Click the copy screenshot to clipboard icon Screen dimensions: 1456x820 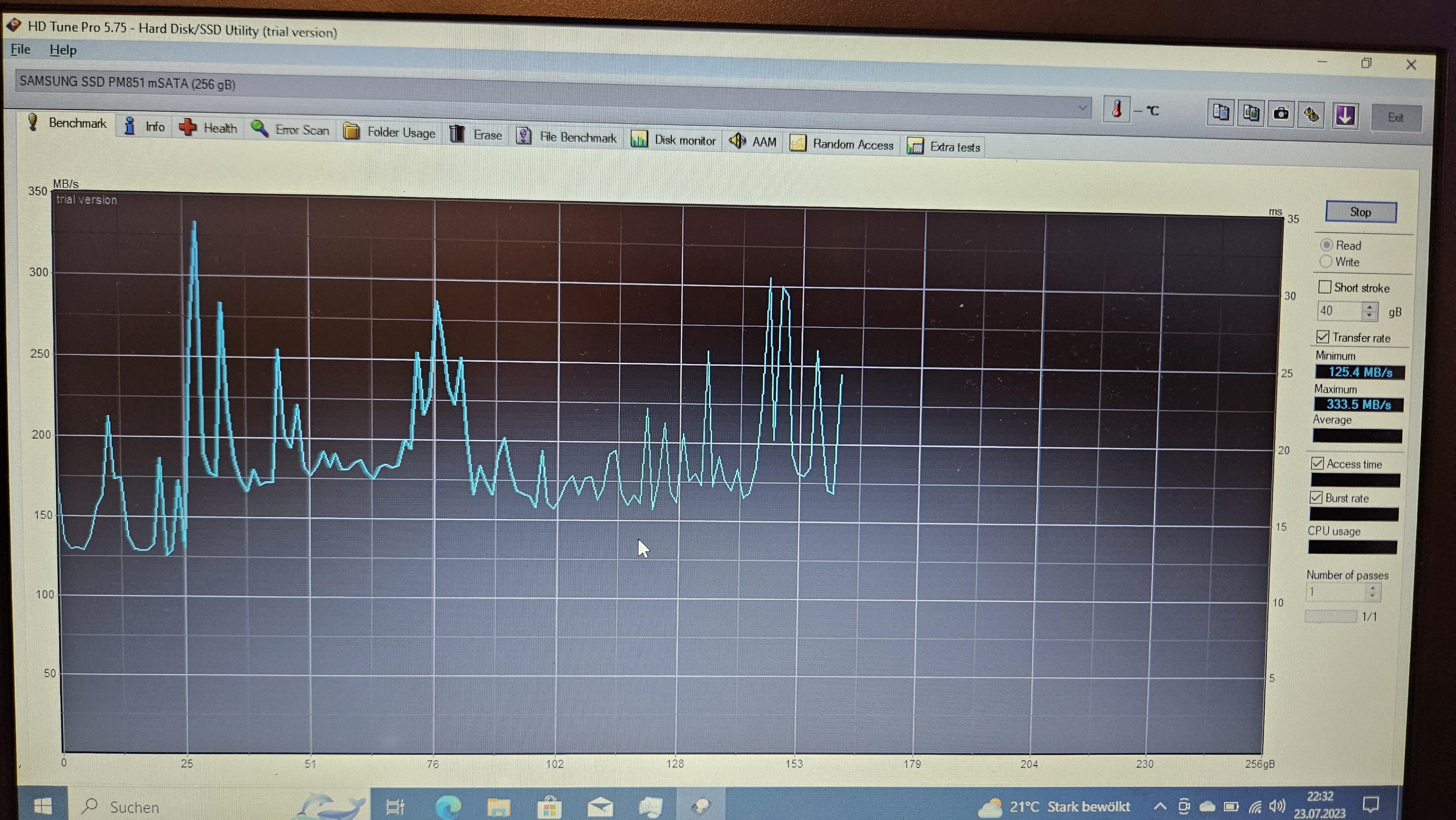point(1250,114)
